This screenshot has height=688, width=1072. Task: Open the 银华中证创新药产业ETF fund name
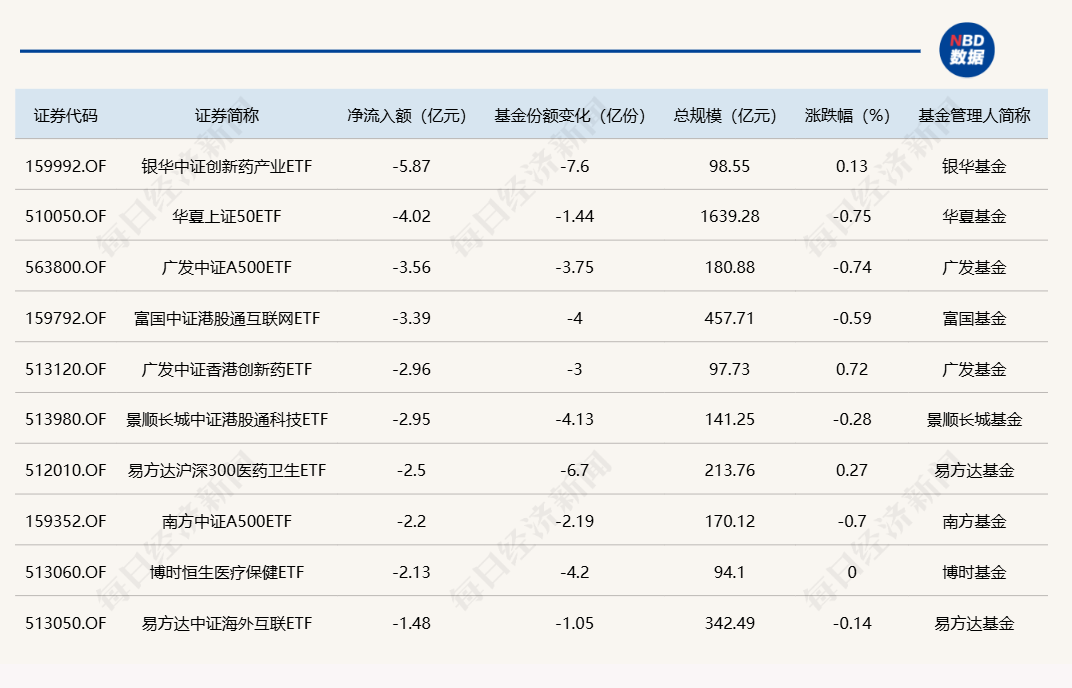(x=227, y=166)
